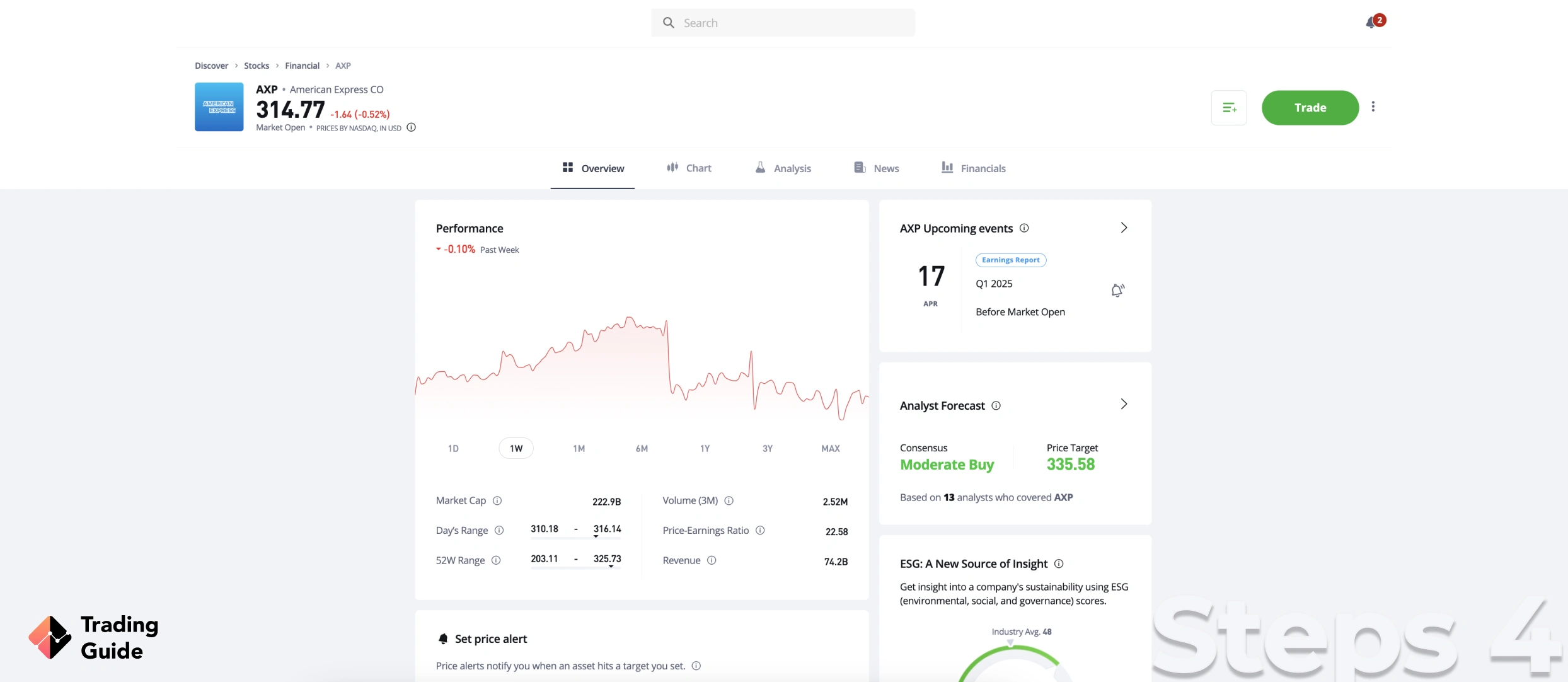Show price alert info tooltip icon
1568x682 pixels.
click(696, 666)
